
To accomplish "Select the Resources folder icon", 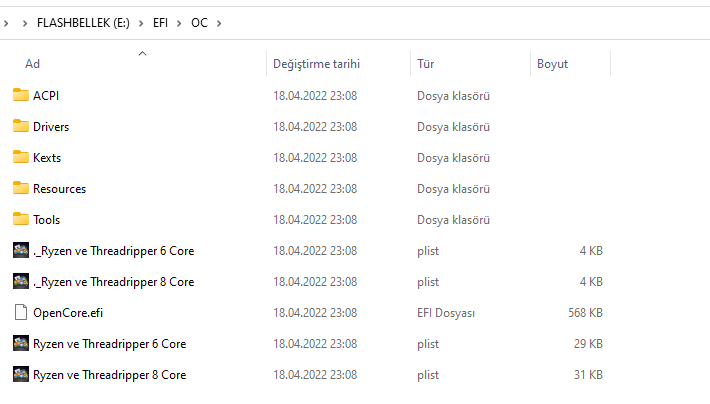I will 21,188.
